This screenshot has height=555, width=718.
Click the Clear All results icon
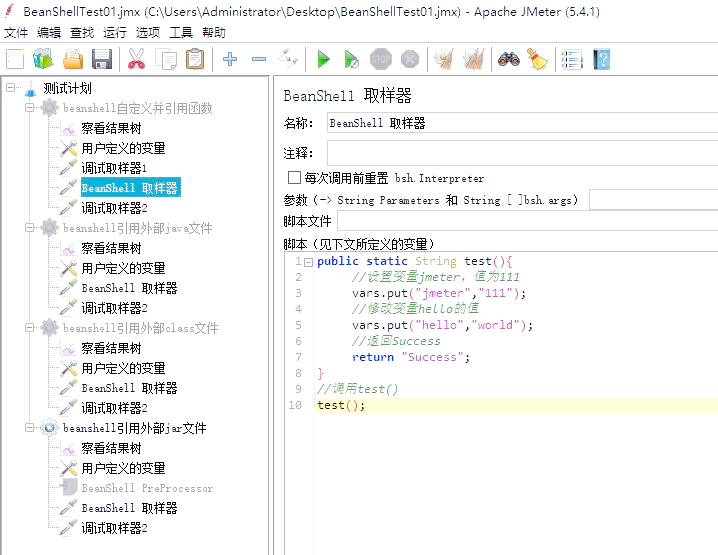474,59
